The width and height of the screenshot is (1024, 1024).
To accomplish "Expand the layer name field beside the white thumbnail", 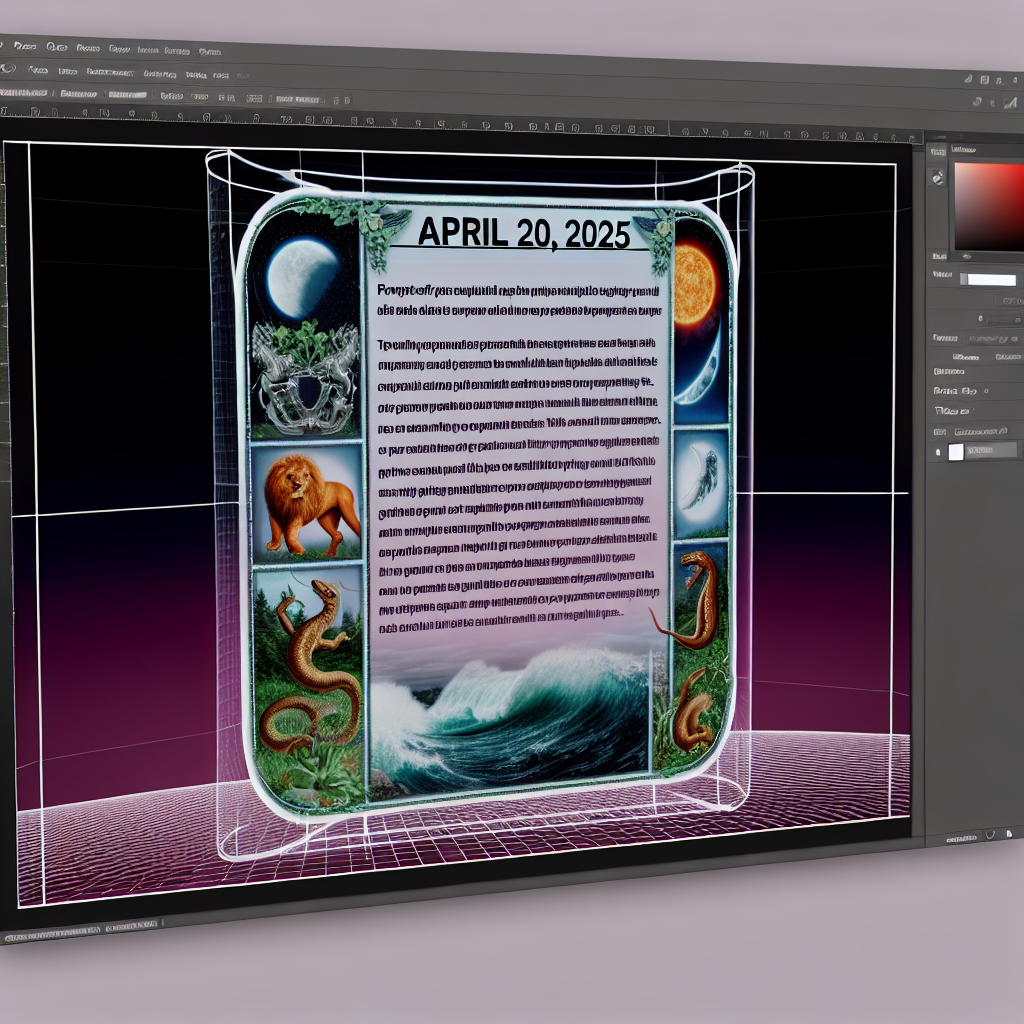I will coord(991,451).
